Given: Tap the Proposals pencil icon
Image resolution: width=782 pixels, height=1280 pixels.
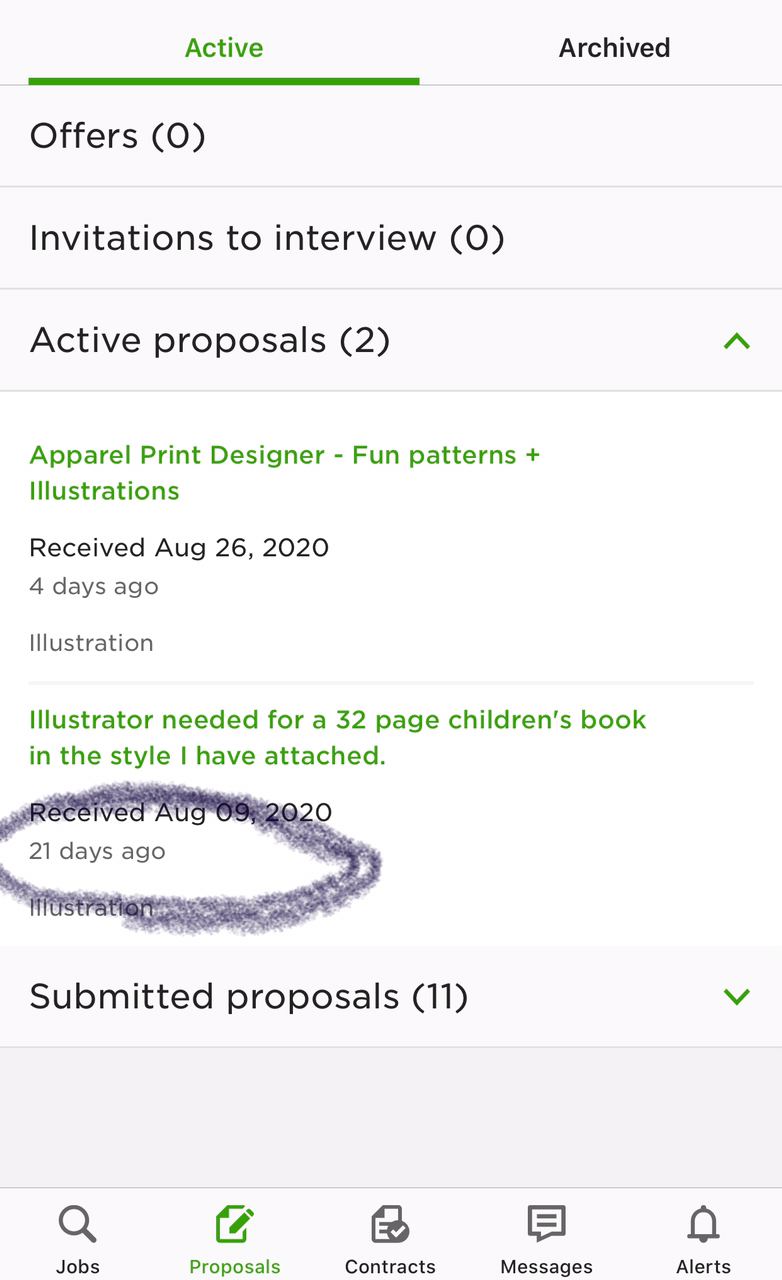Looking at the screenshot, I should click(x=234, y=1224).
